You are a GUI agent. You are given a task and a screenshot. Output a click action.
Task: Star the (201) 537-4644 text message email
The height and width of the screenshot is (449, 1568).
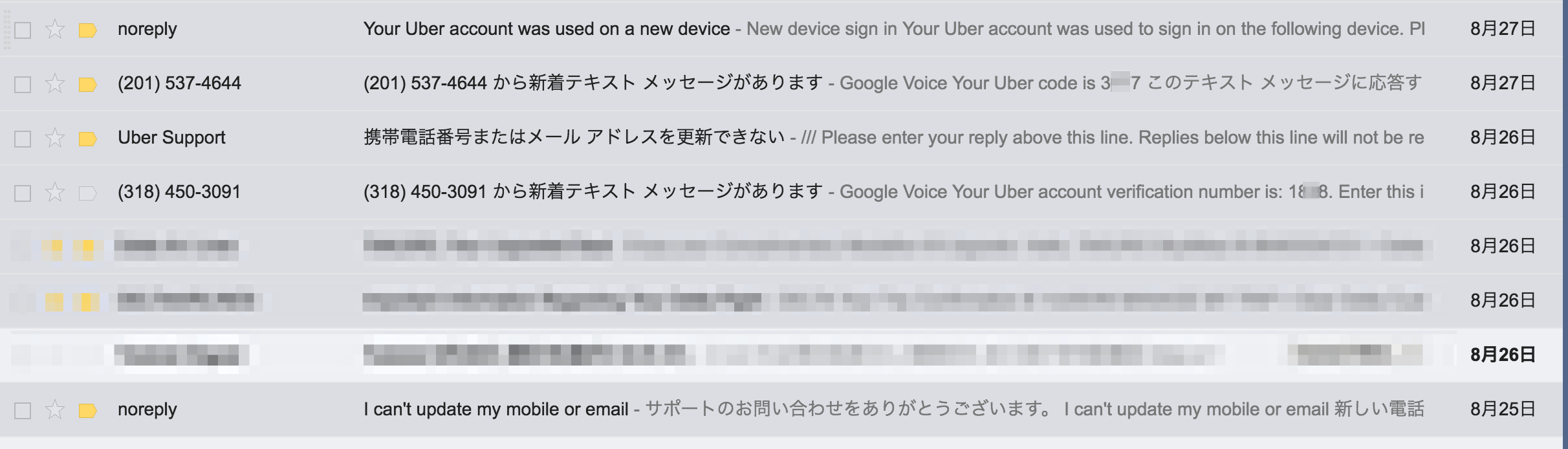click(x=56, y=84)
